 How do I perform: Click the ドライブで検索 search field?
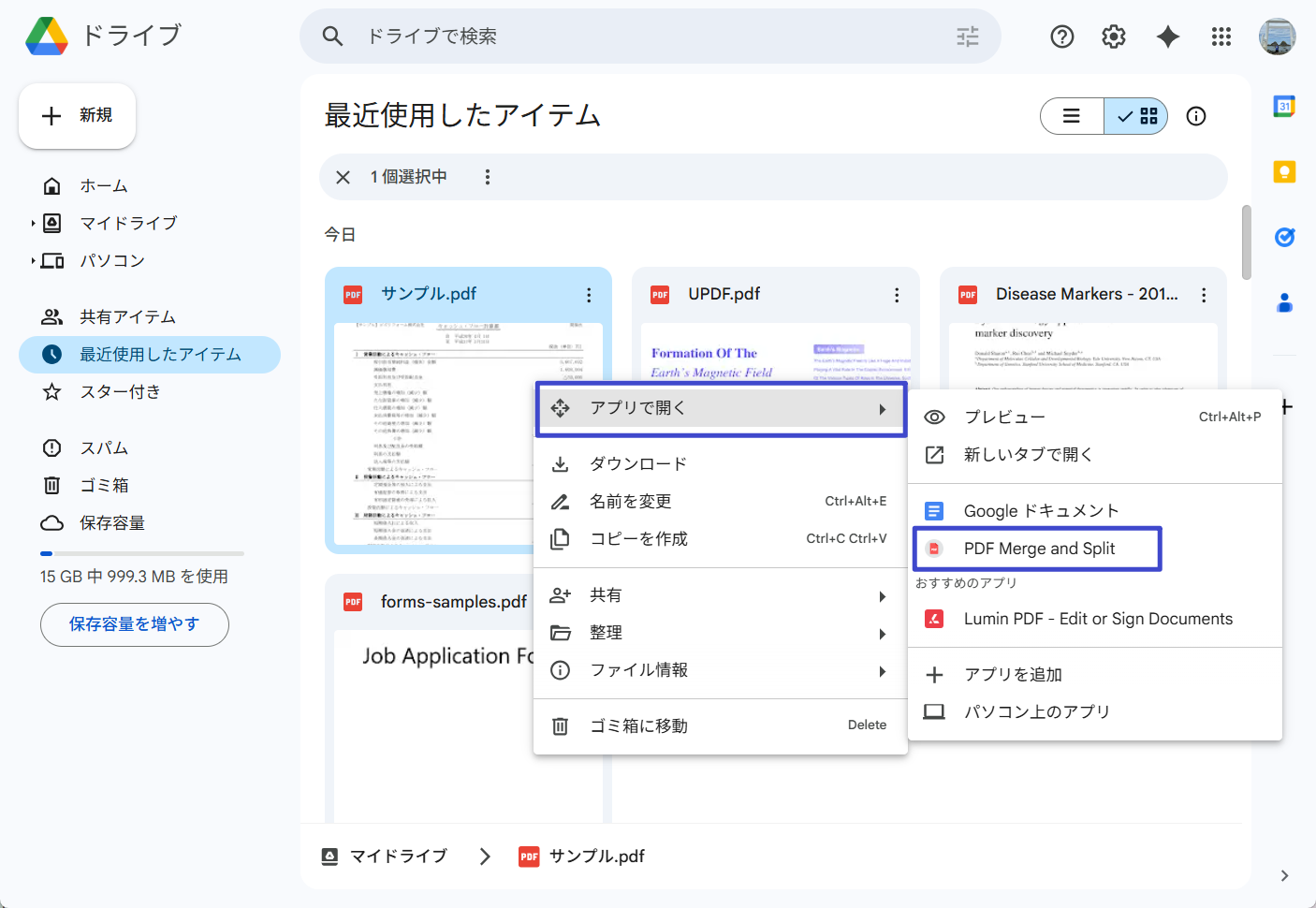(651, 37)
